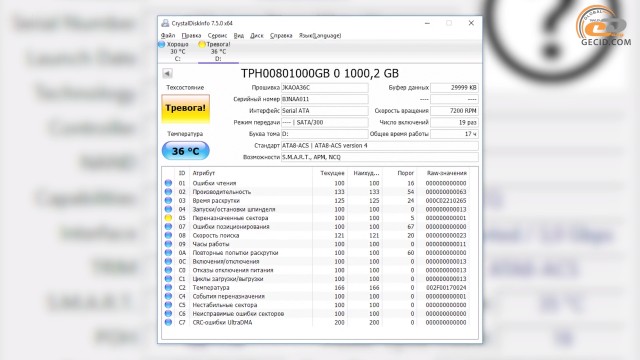Click the status icon of attribute C5 Нестабильные сектора
Screen dimensions: 640x360
point(168,305)
